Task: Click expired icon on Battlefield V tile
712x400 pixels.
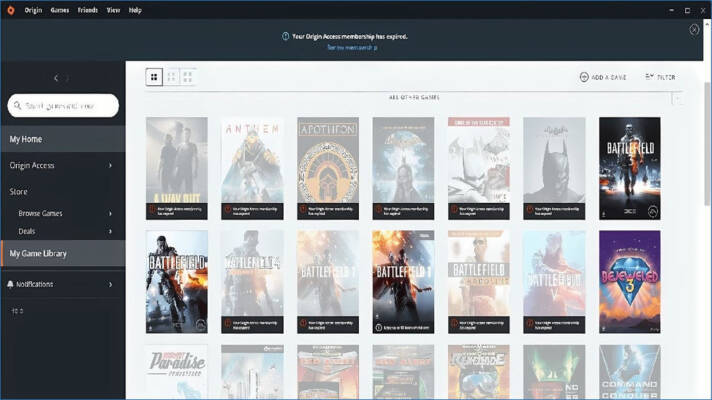Action: (x=529, y=323)
